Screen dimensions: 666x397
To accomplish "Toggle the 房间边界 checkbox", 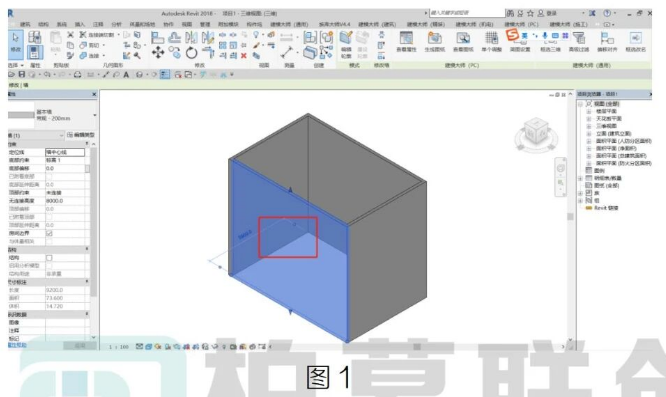I will click(49, 233).
